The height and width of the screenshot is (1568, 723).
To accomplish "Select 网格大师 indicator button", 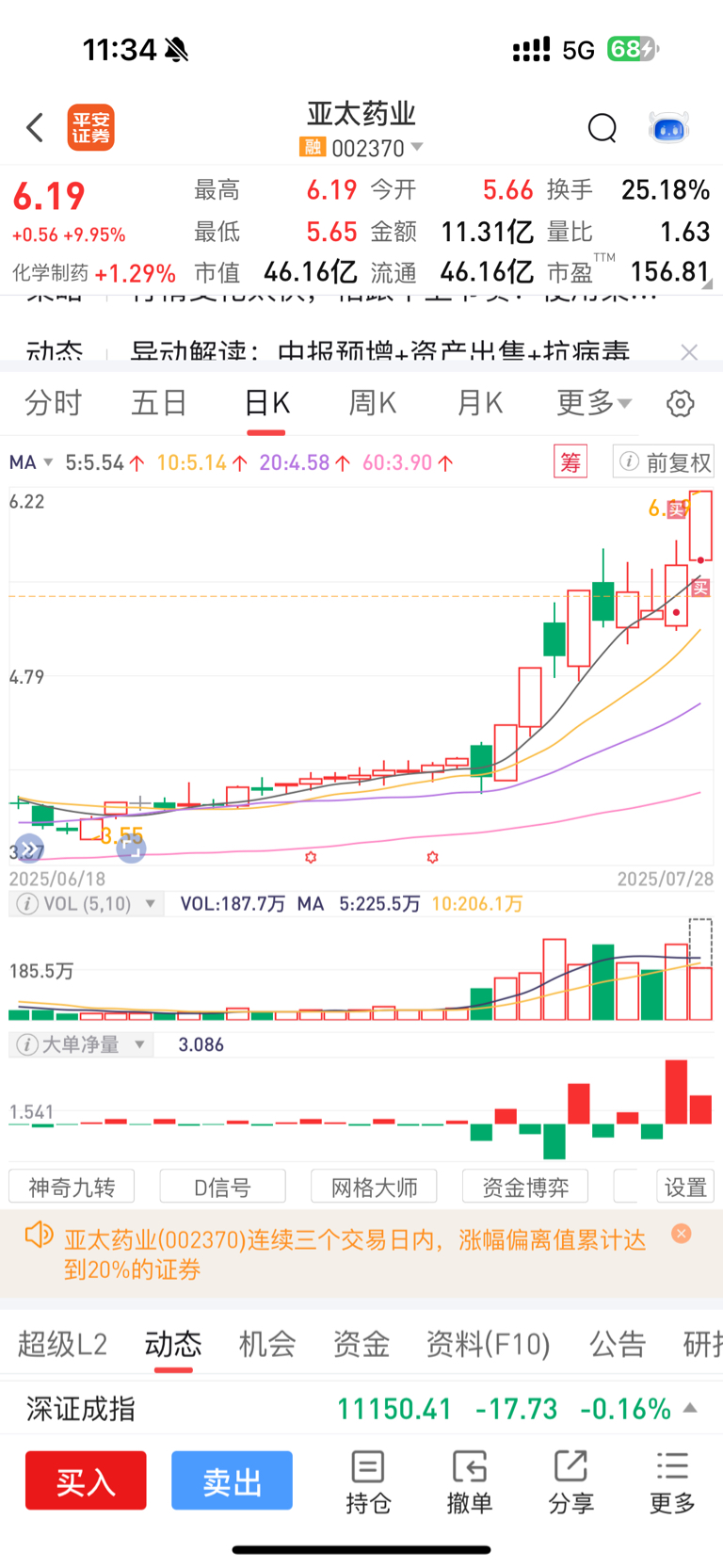I will (x=374, y=1187).
